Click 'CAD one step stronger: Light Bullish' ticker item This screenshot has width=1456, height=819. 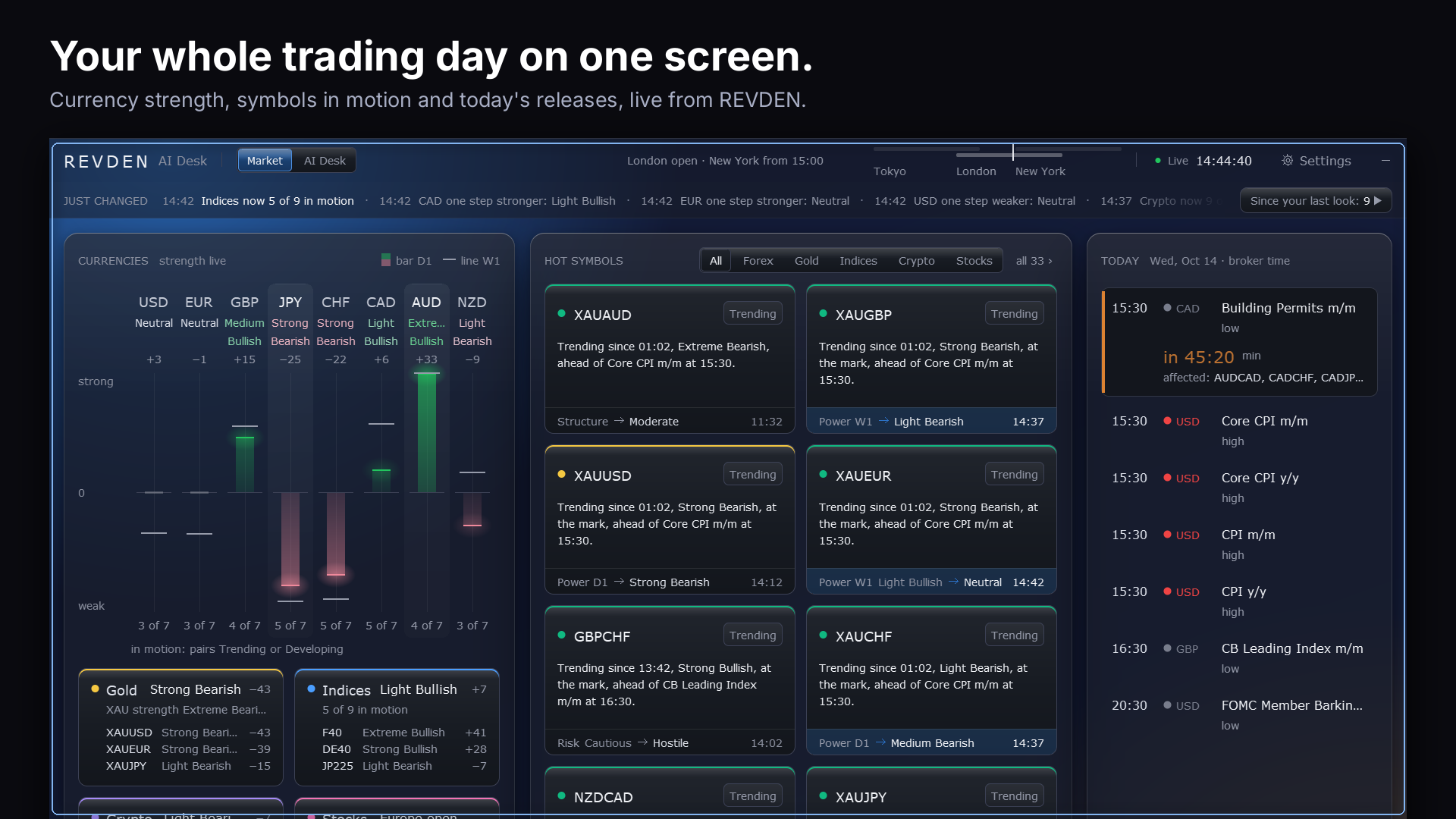(x=517, y=201)
